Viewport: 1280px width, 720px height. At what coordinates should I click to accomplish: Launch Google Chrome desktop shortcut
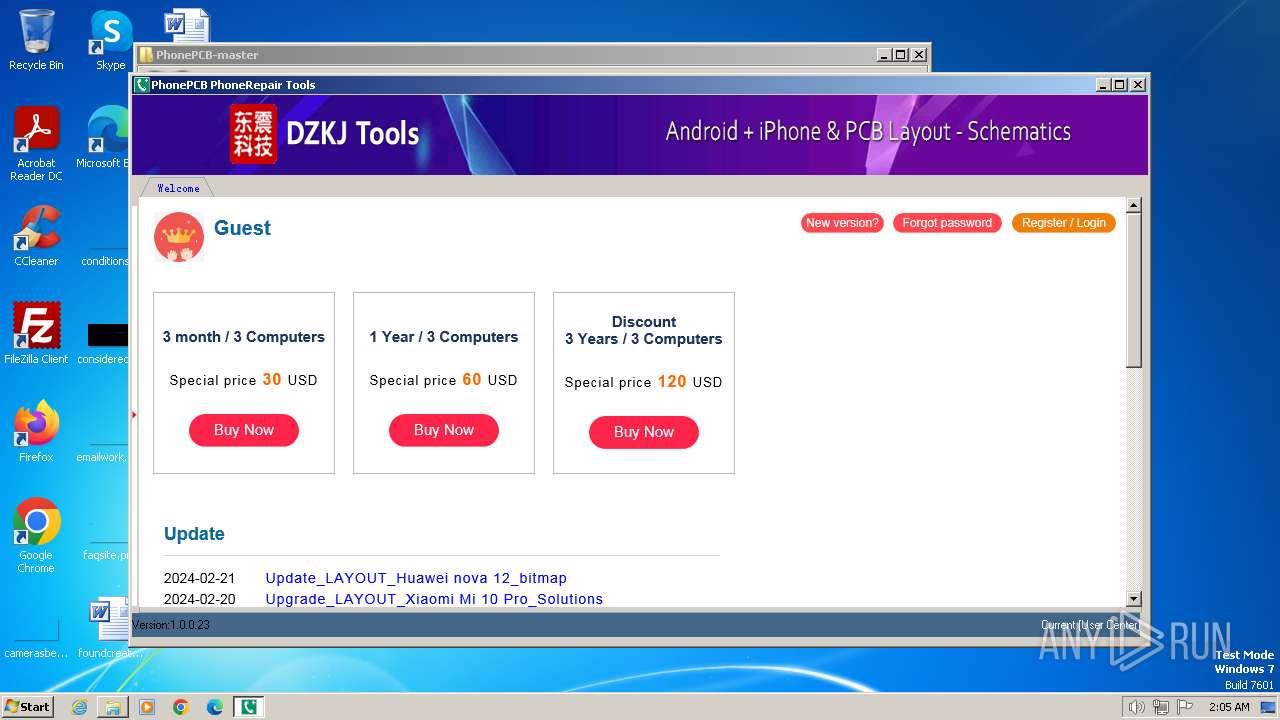tap(36, 535)
